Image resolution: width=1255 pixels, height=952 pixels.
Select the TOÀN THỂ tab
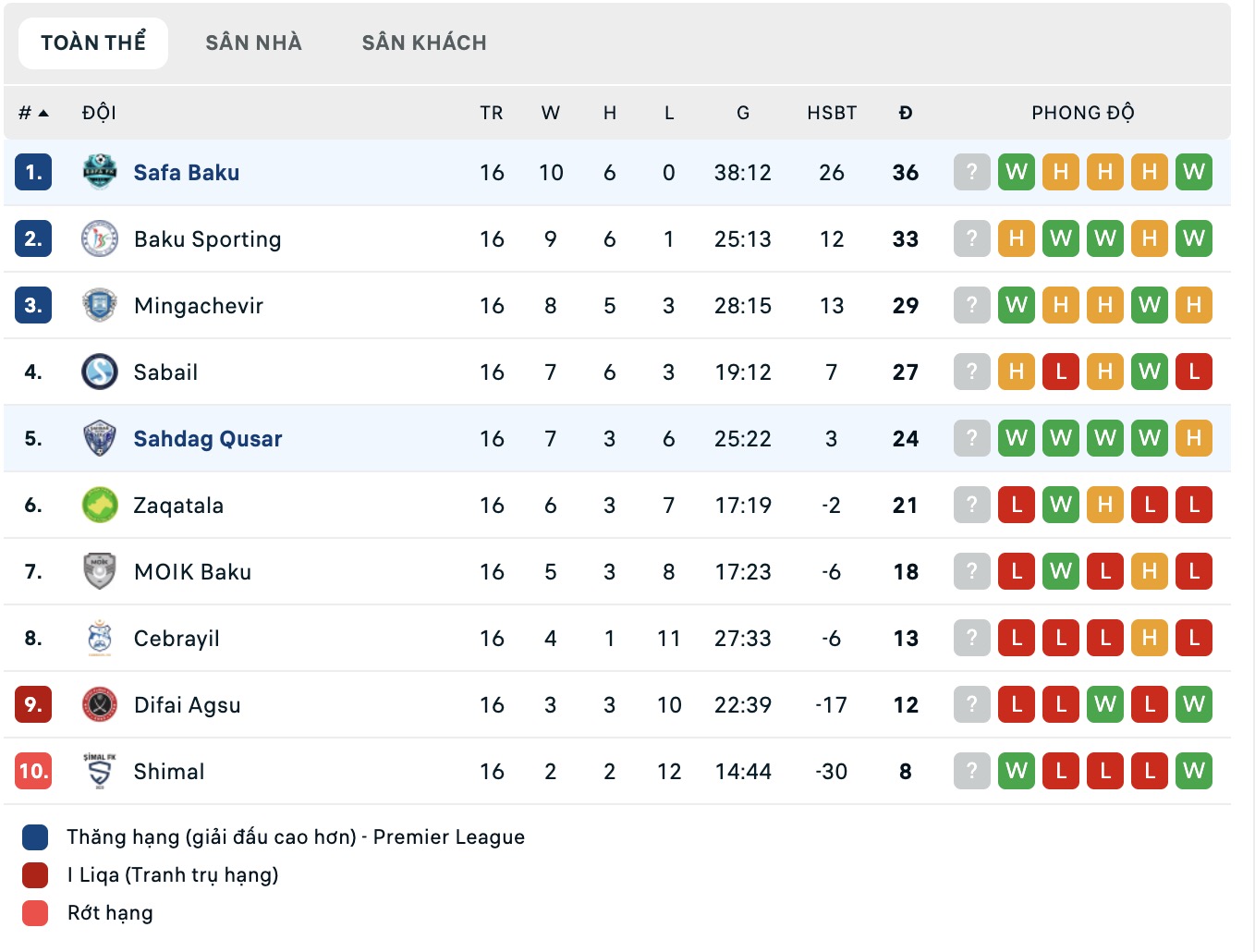92,42
